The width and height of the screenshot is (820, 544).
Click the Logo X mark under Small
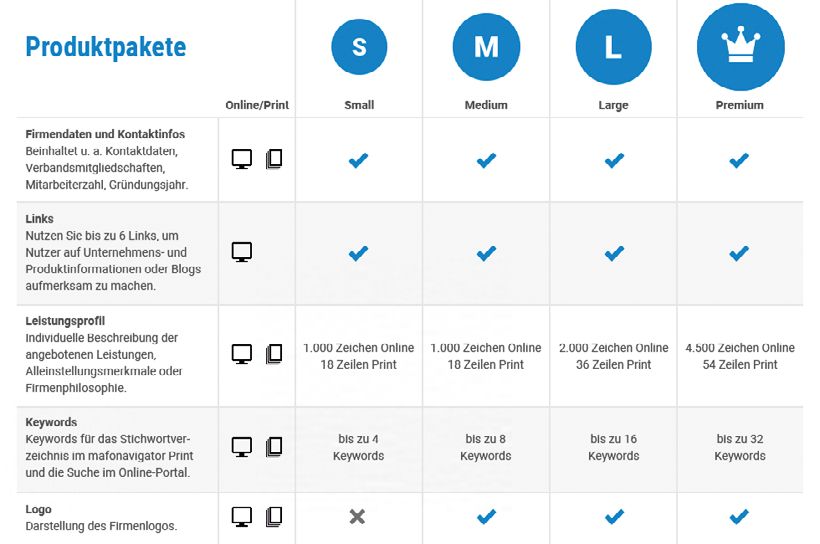358,517
